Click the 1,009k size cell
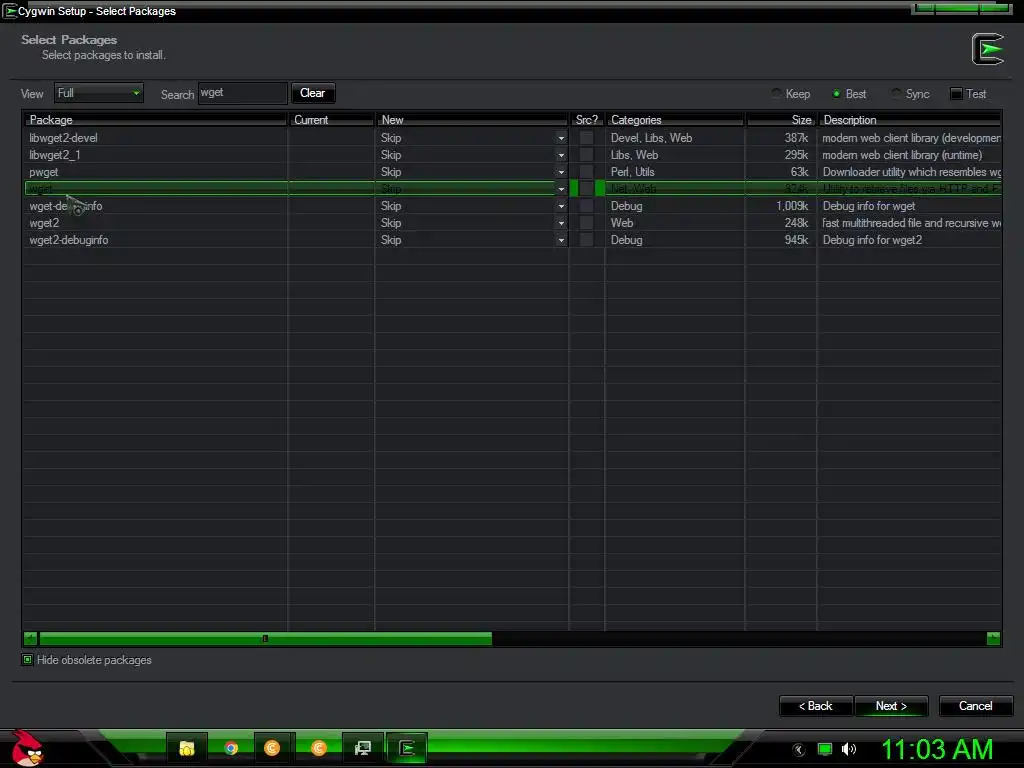 point(792,206)
